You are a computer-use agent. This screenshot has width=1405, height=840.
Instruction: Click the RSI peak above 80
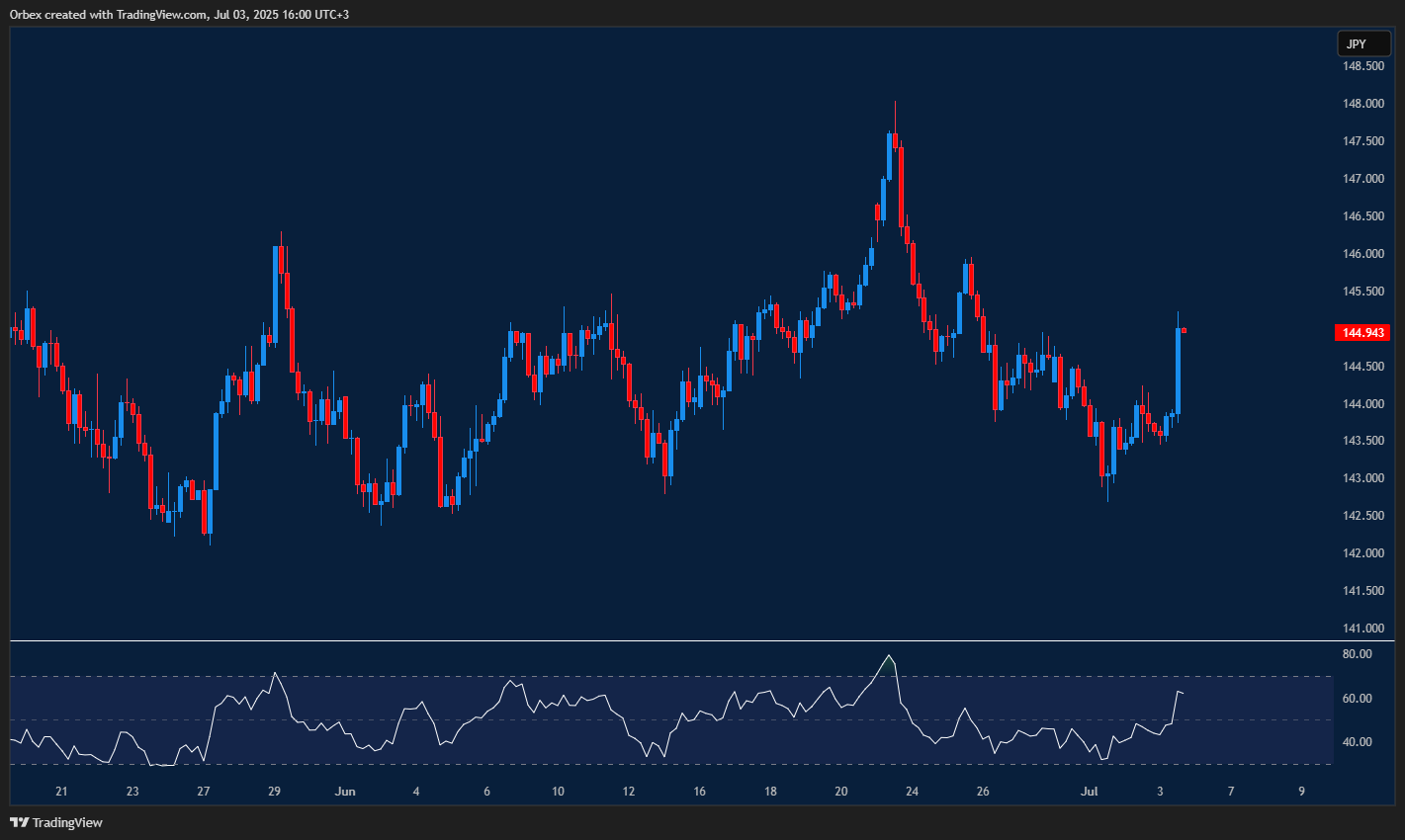tap(889, 655)
